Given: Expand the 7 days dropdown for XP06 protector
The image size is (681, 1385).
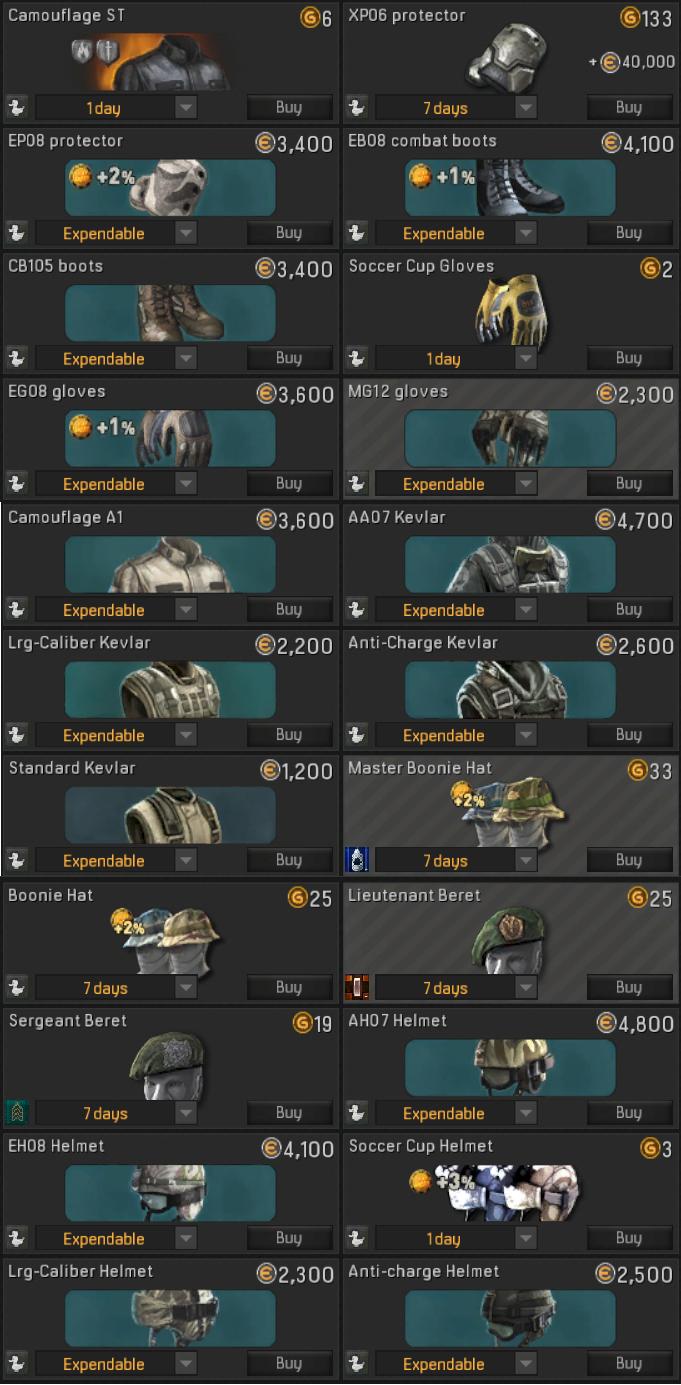Looking at the screenshot, I should pyautogui.click(x=526, y=108).
